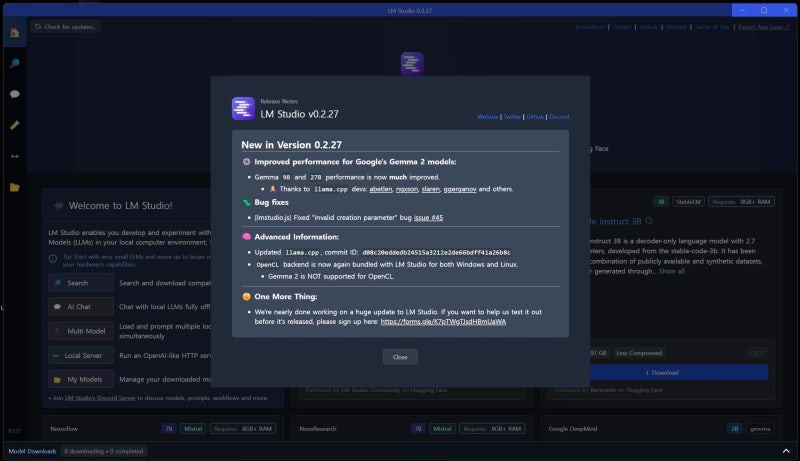Screen dimensions: 800x461
Task: Close the release notes dialog
Action: click(400, 357)
